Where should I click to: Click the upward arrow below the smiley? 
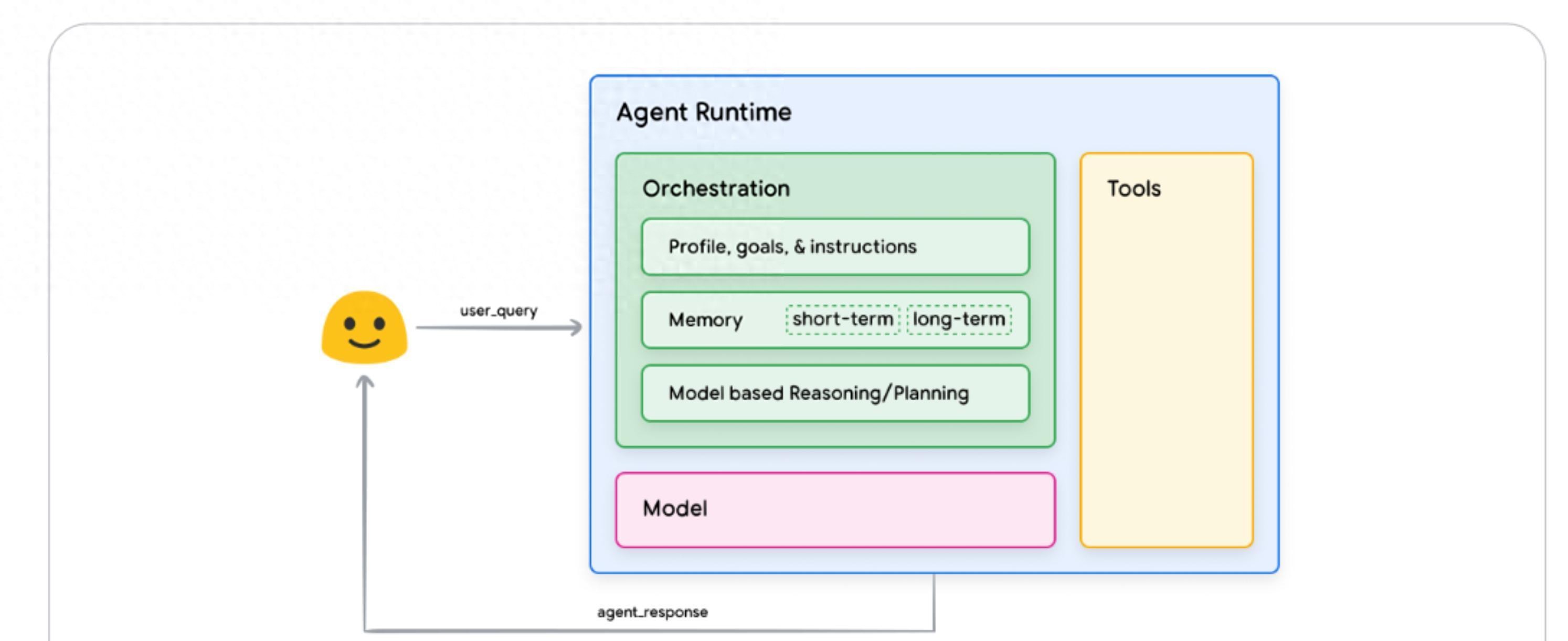[x=365, y=383]
